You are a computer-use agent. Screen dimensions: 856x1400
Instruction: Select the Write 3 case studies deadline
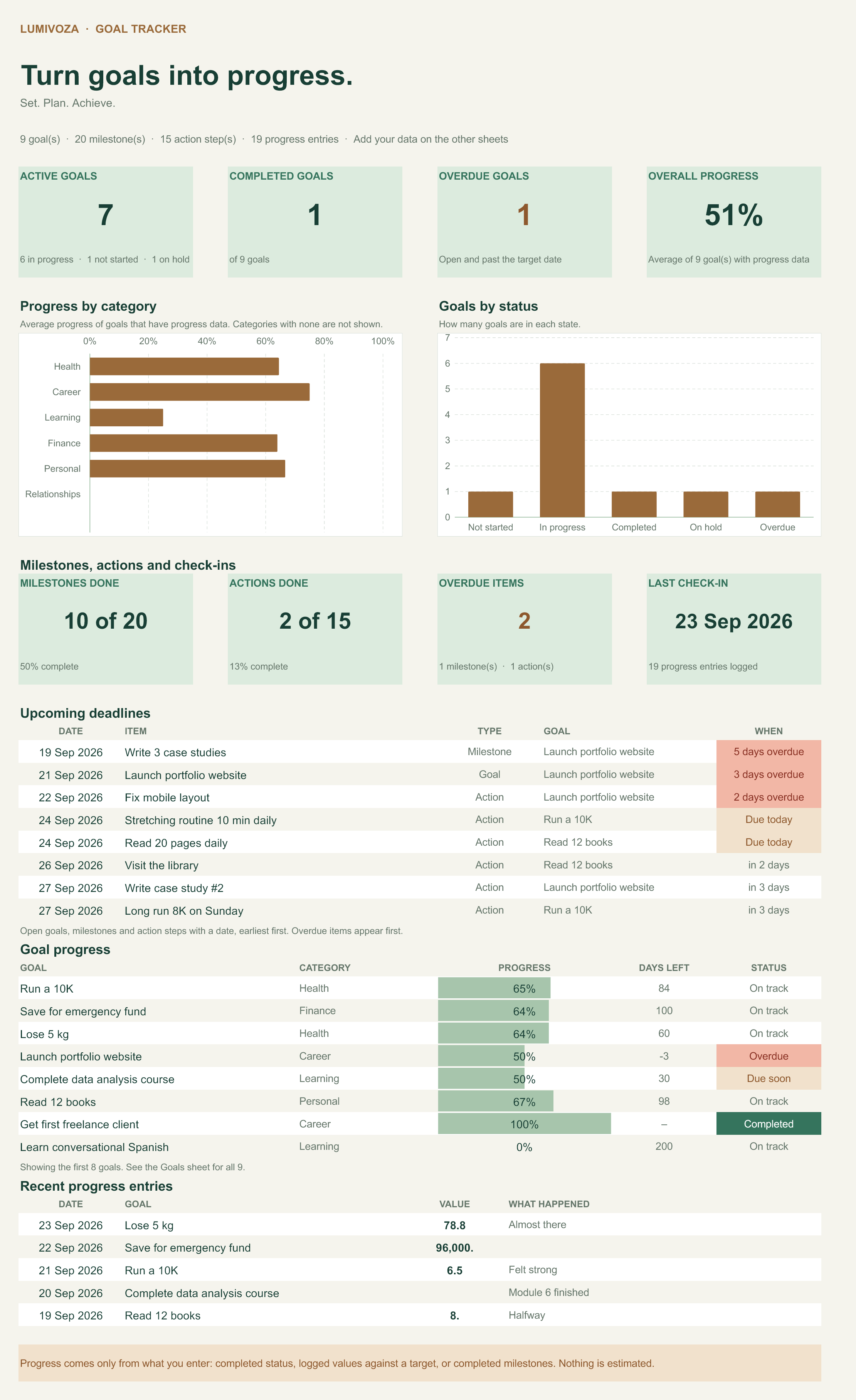point(175,752)
